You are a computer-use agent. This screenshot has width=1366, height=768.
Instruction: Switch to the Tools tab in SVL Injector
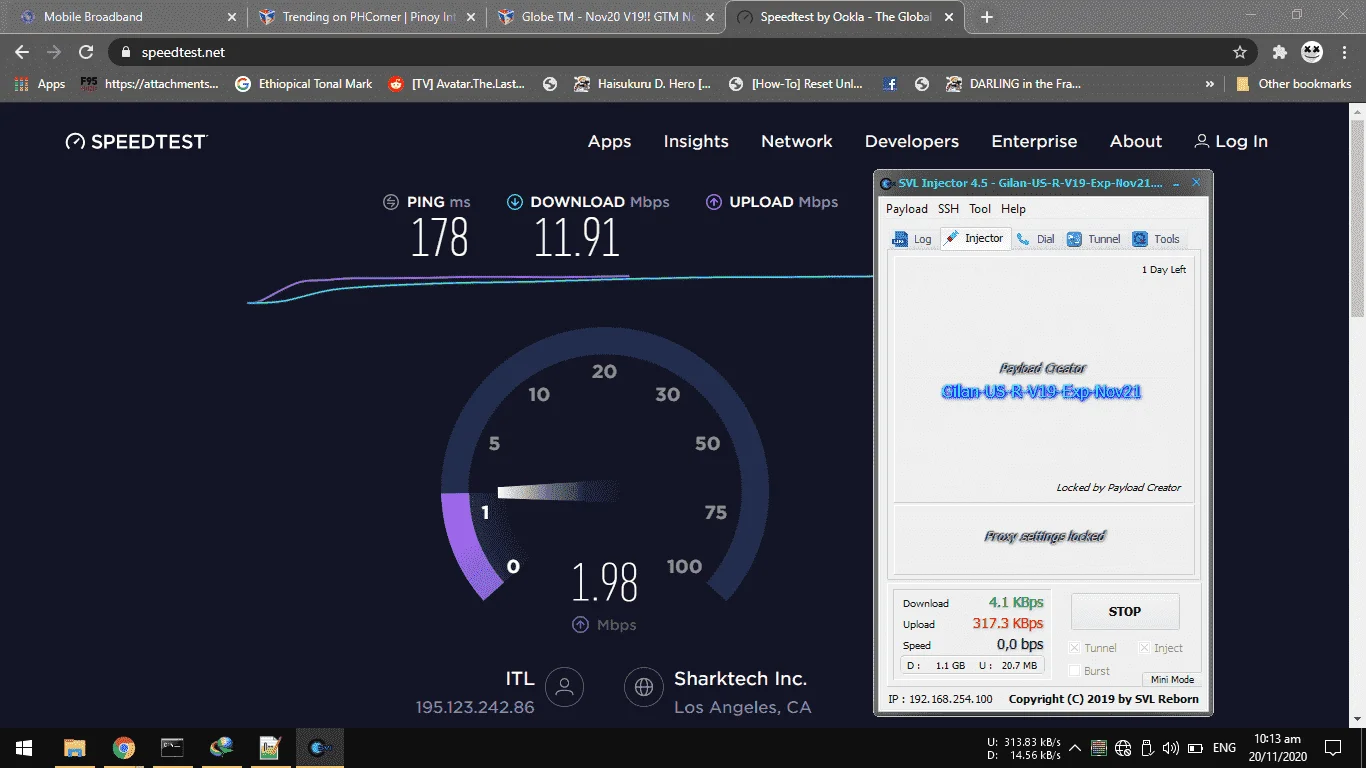1157,239
